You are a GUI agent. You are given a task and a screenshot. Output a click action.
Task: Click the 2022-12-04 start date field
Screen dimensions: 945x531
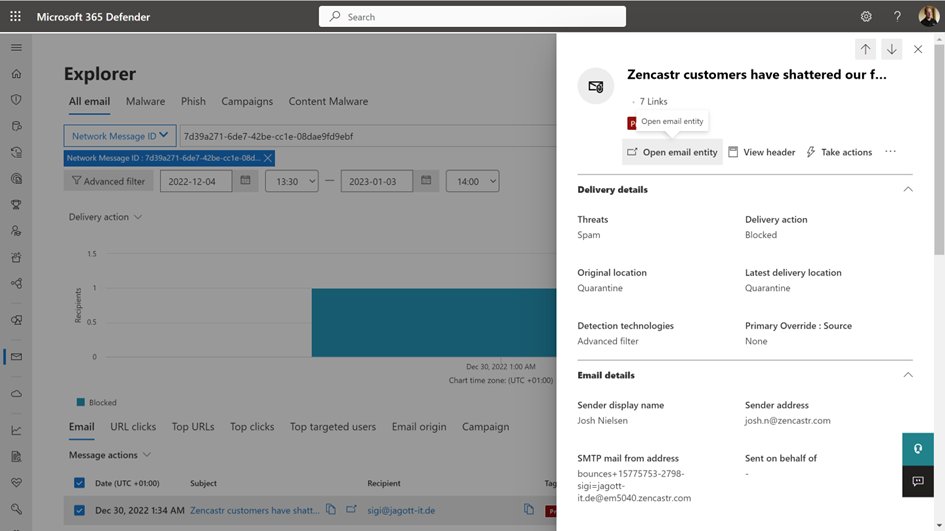[196, 181]
